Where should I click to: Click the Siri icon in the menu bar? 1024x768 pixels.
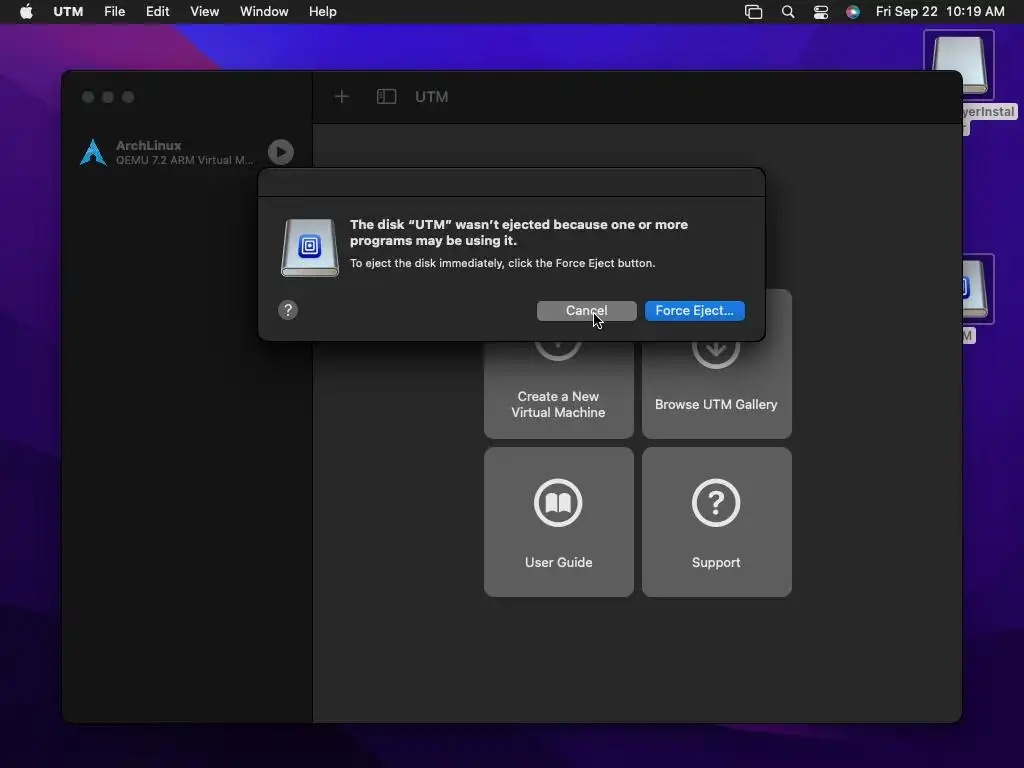[853, 12]
